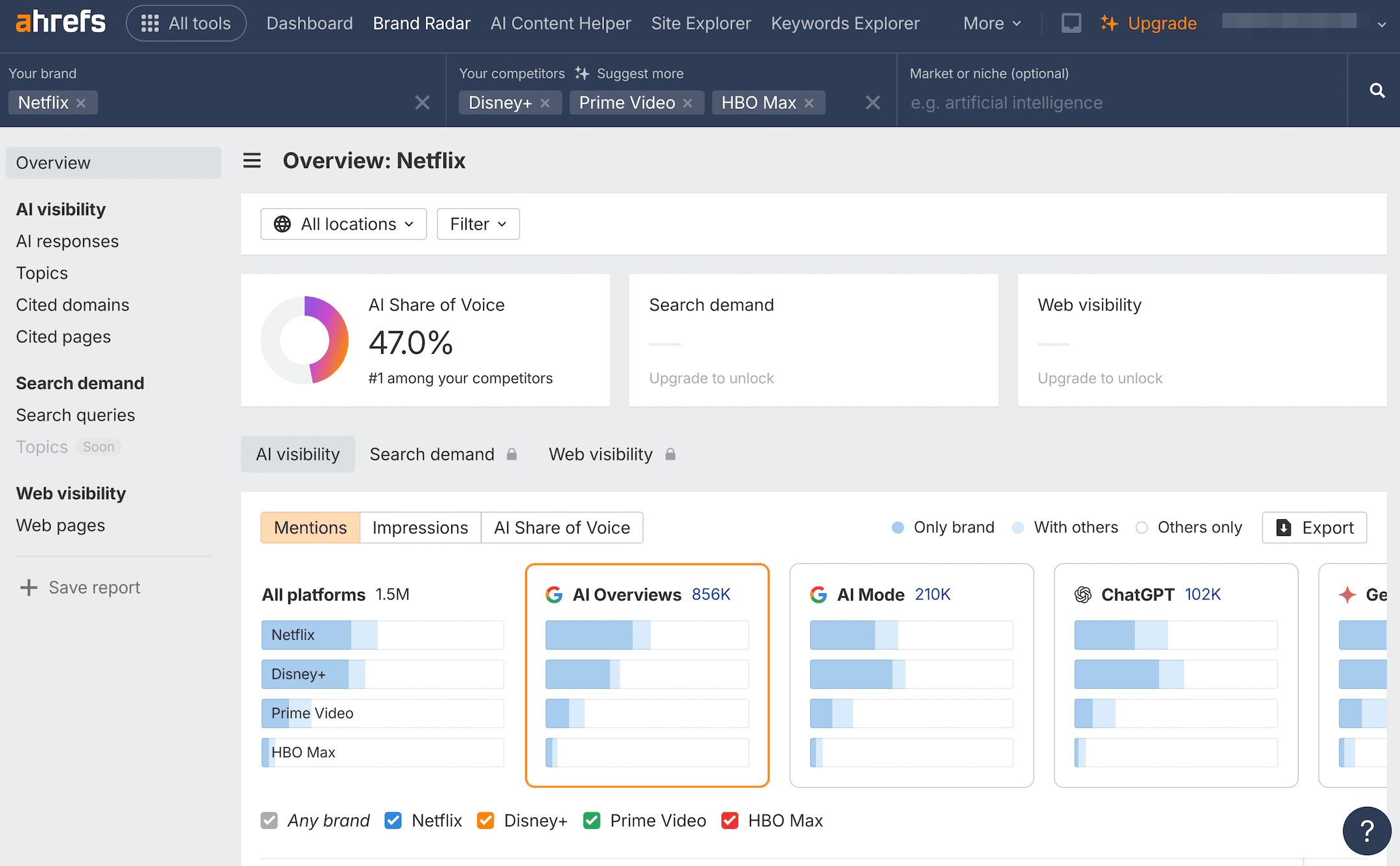The height and width of the screenshot is (866, 1400).
Task: Toggle the Only brand legend dot
Action: click(898, 528)
